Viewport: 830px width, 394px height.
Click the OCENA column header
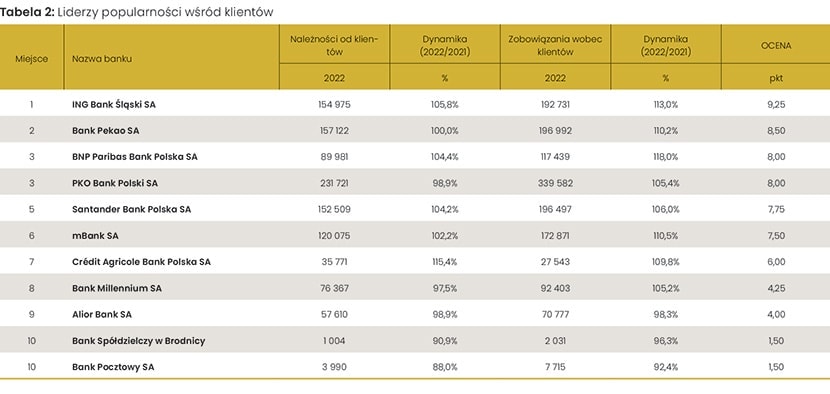click(776, 46)
